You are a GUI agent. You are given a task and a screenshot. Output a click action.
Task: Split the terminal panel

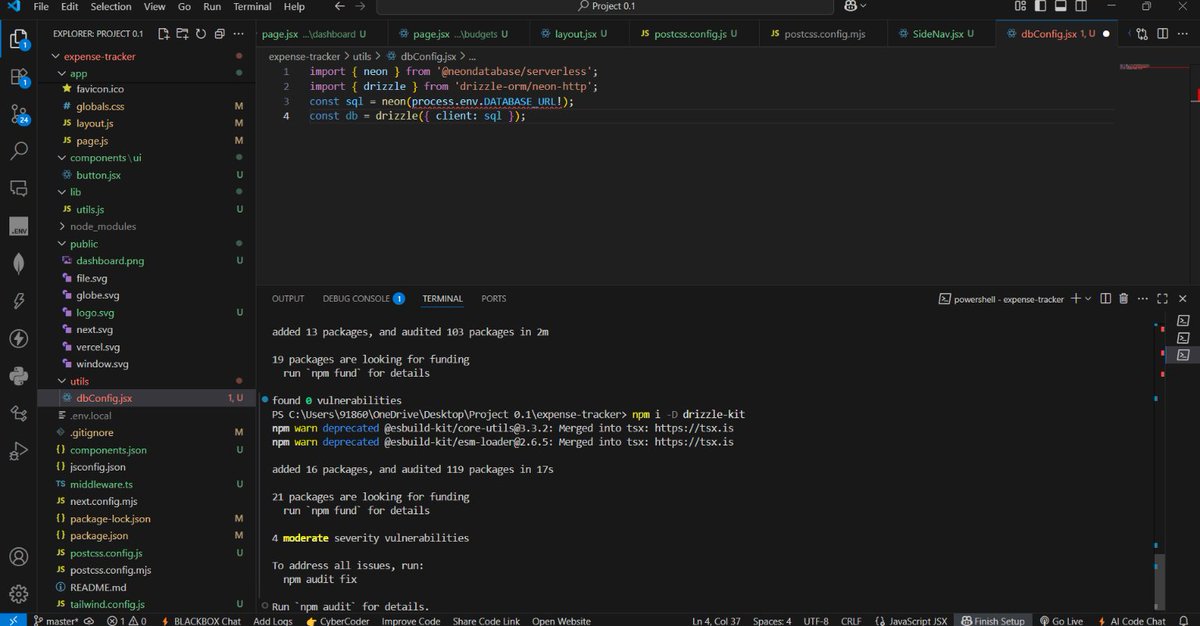1105,298
